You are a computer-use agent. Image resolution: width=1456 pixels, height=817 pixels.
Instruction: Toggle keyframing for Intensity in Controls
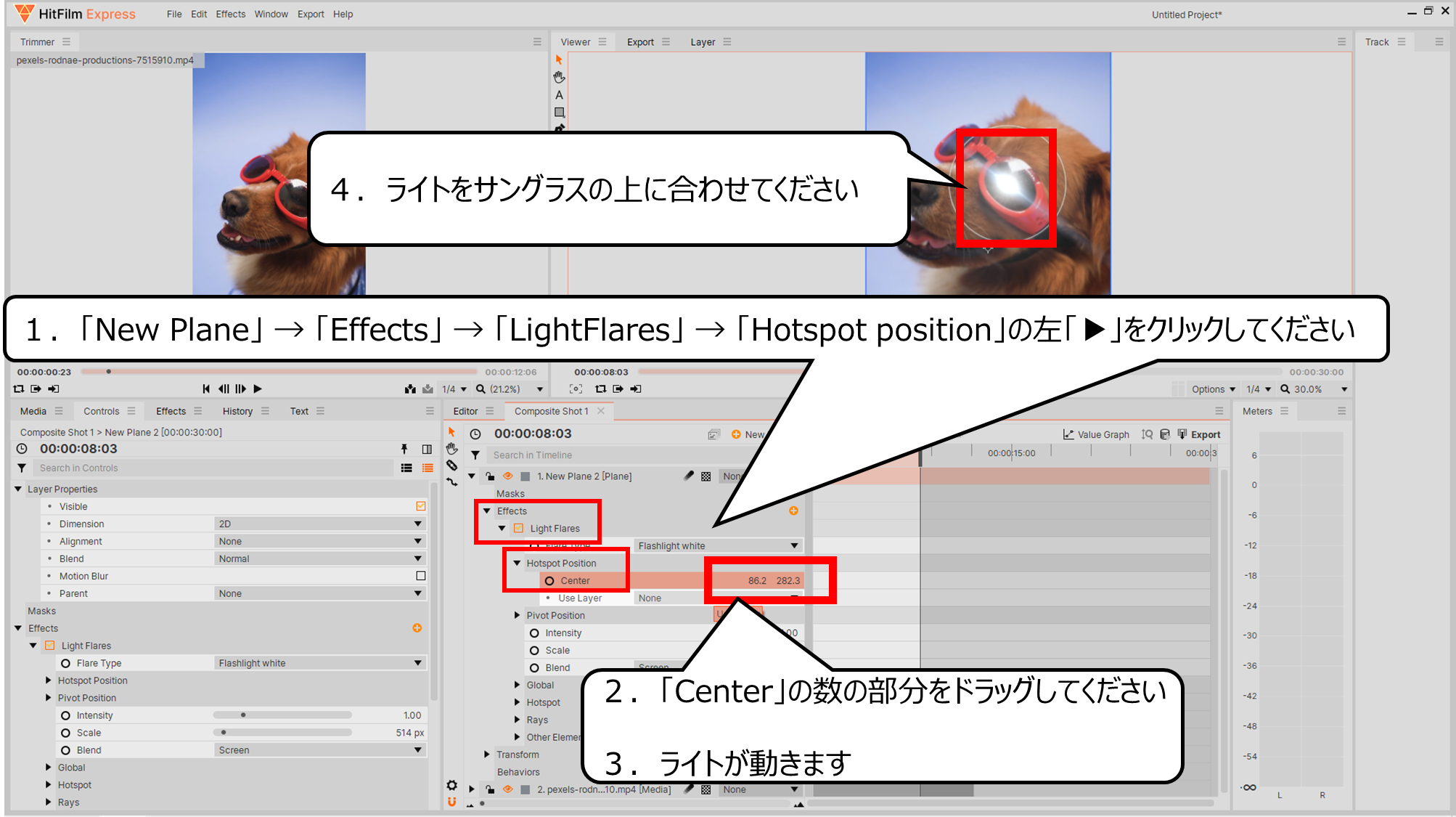(x=65, y=715)
